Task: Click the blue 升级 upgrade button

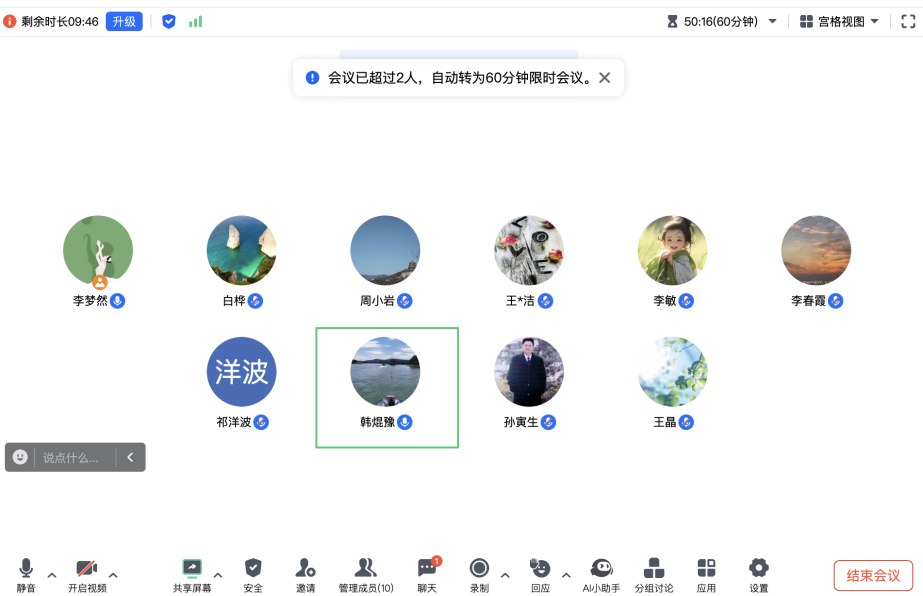Action: coord(124,21)
